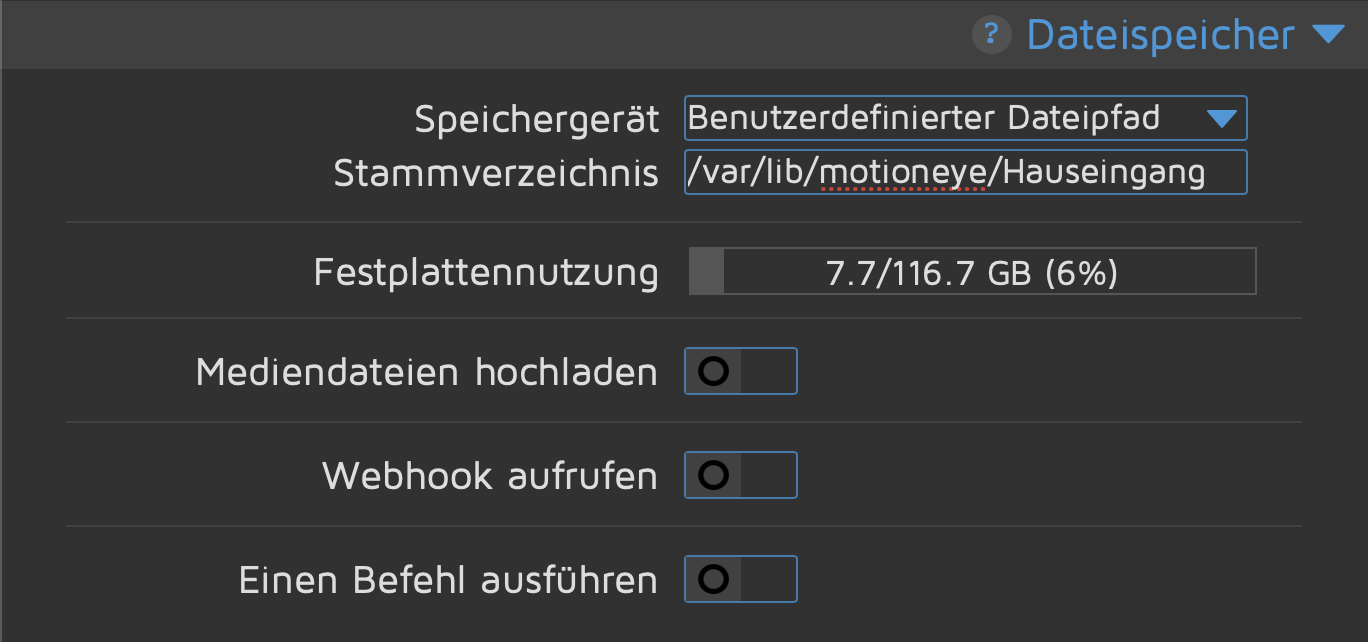
Task: Click the Mediendateien hochladen label text
Action: tap(427, 372)
